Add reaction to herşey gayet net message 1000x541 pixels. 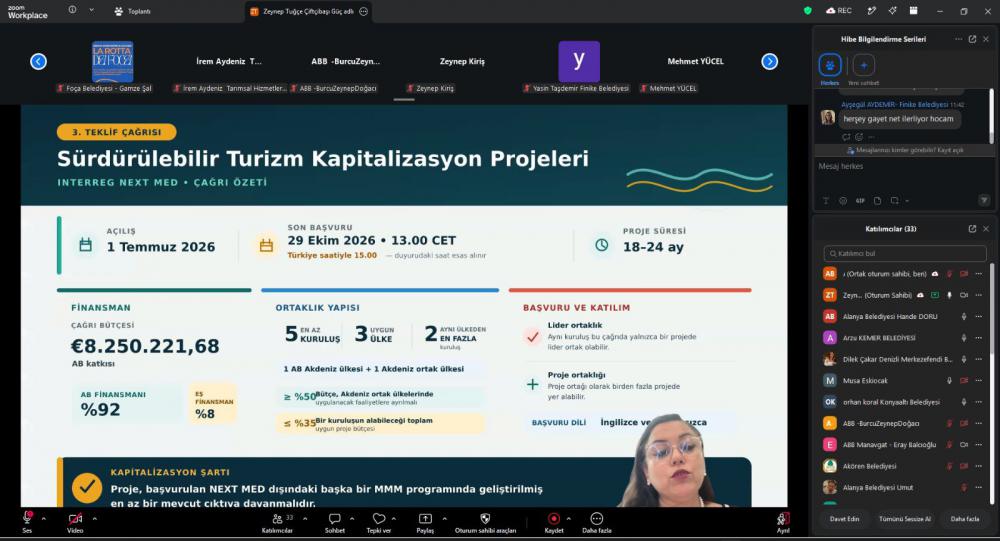859,137
